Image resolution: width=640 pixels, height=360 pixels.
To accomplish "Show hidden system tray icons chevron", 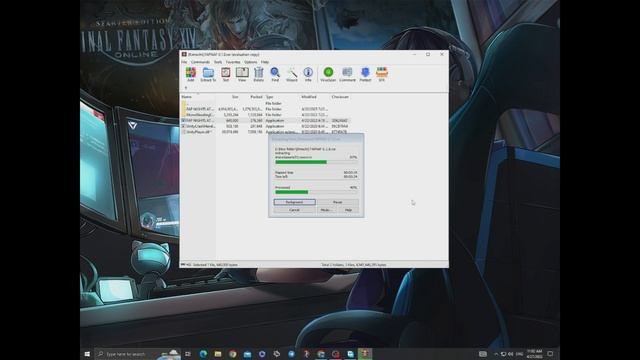I will (496, 354).
